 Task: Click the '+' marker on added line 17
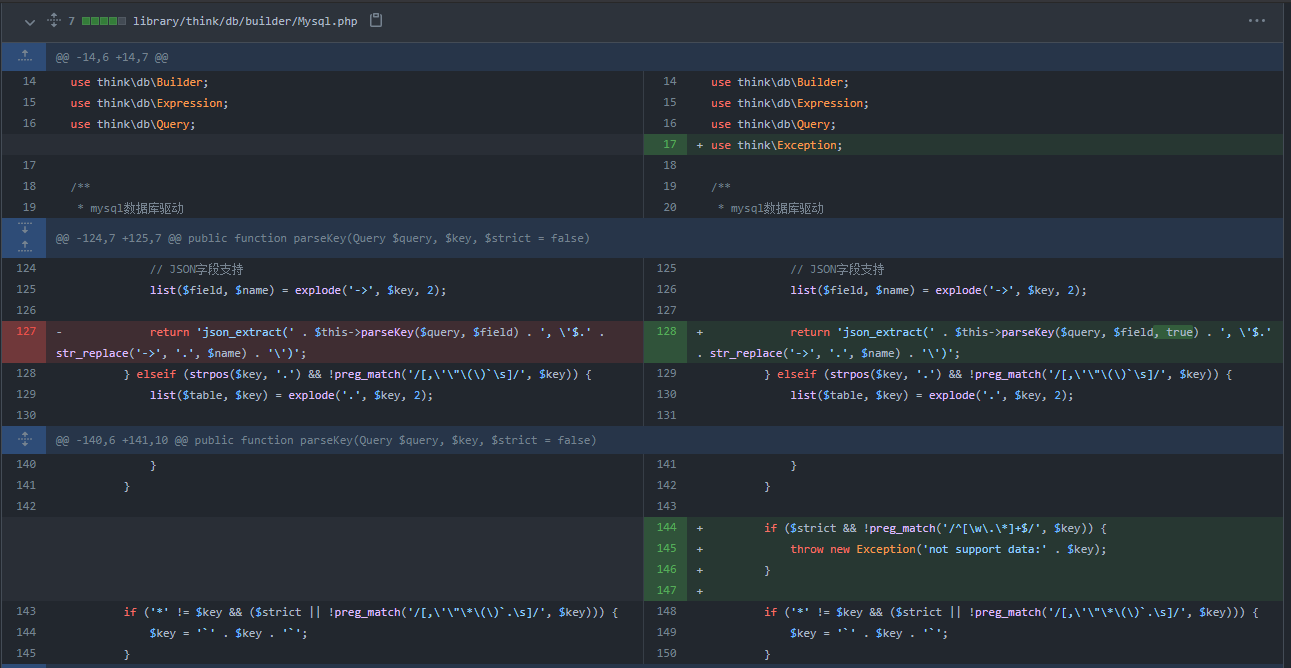click(700, 145)
